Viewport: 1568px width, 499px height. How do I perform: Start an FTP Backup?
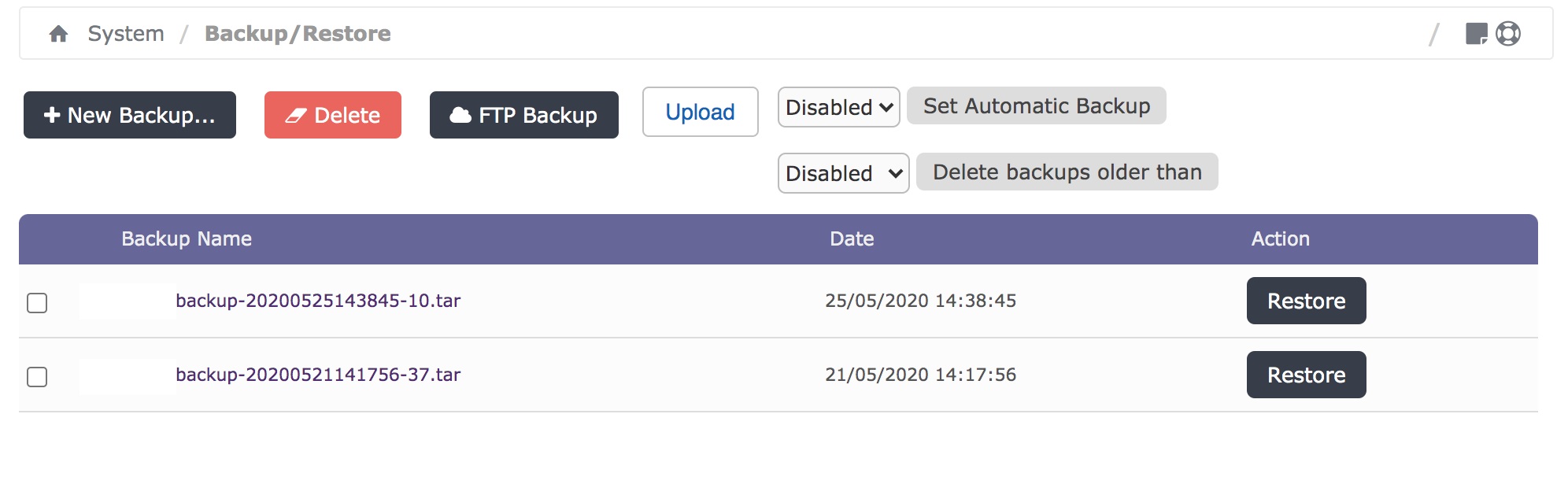coord(523,115)
